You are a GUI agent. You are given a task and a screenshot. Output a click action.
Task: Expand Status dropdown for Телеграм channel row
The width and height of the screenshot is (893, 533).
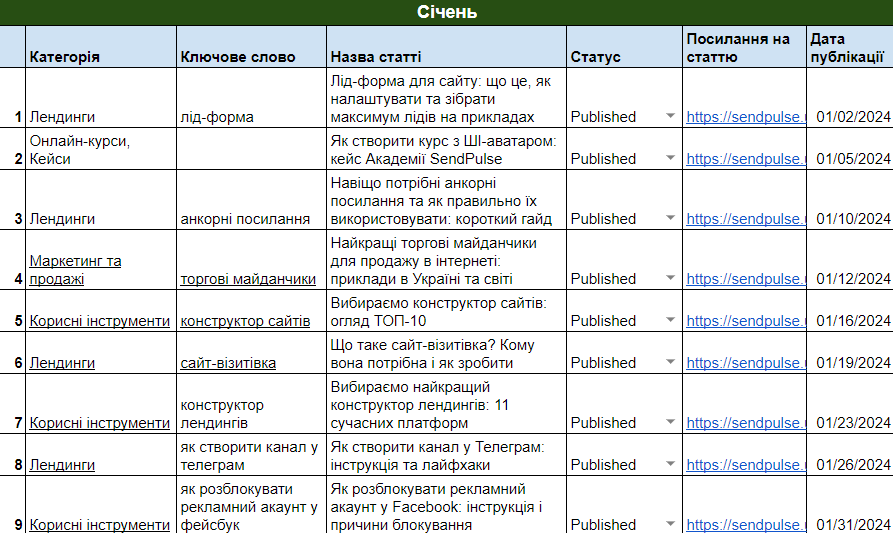tap(670, 464)
